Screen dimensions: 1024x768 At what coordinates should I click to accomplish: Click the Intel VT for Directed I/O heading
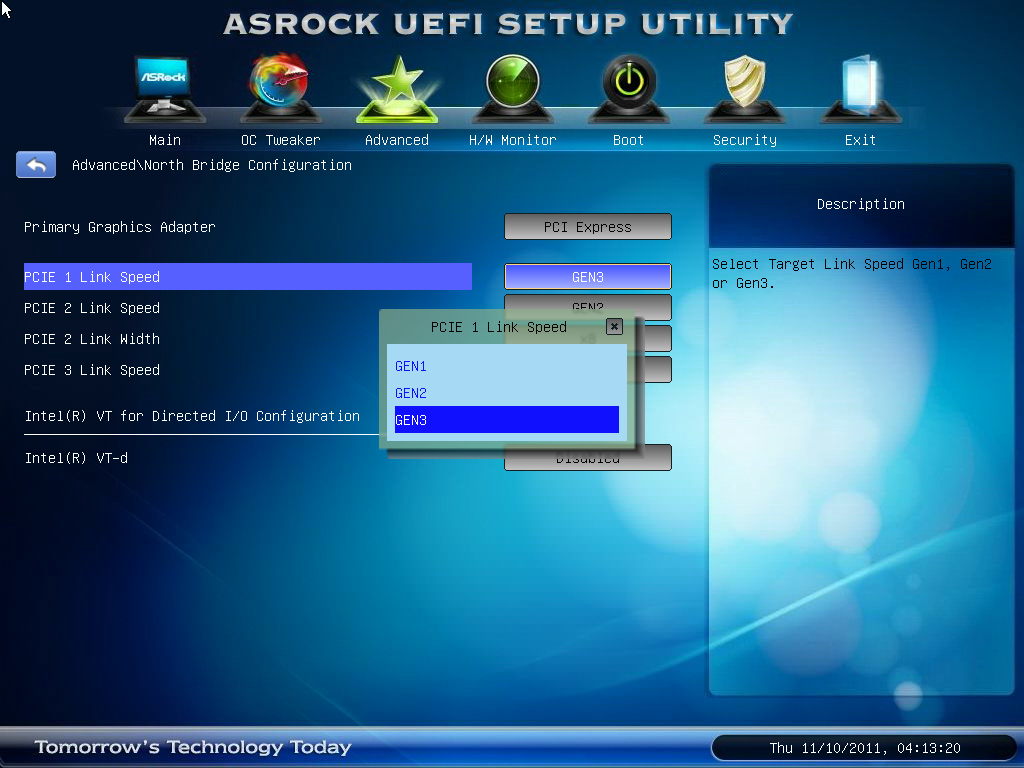(x=192, y=416)
